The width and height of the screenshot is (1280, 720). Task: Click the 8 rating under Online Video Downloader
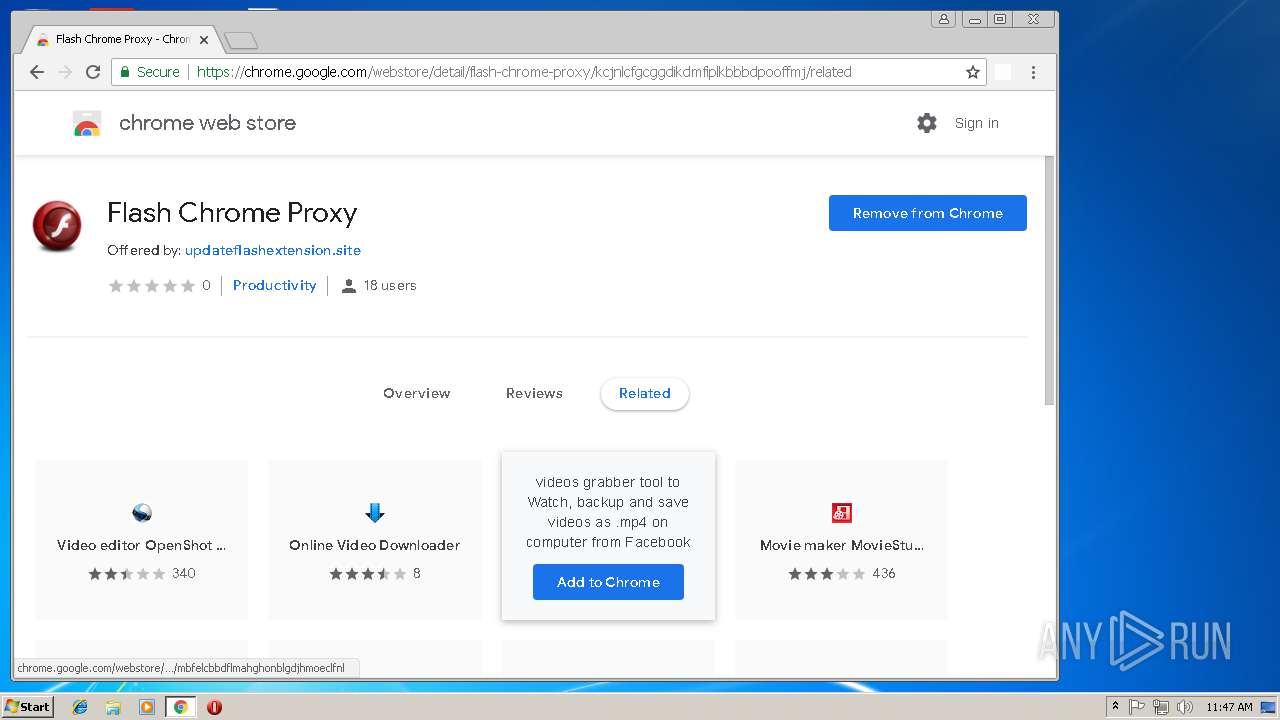(x=417, y=573)
